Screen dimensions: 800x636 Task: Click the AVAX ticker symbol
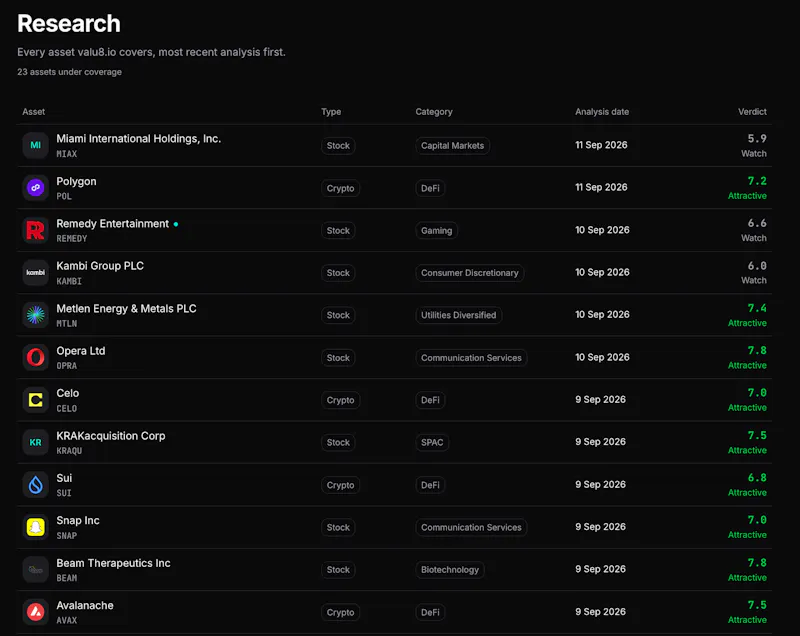[x=67, y=621]
